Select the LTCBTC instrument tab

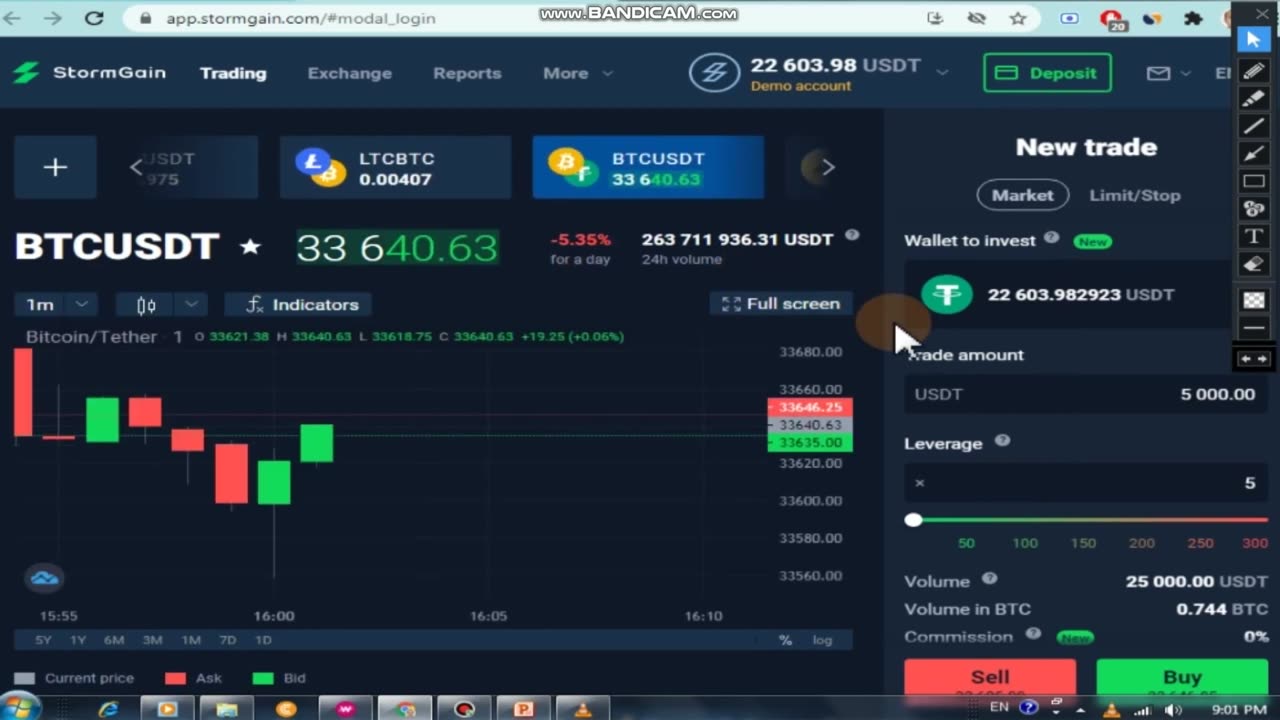395,167
